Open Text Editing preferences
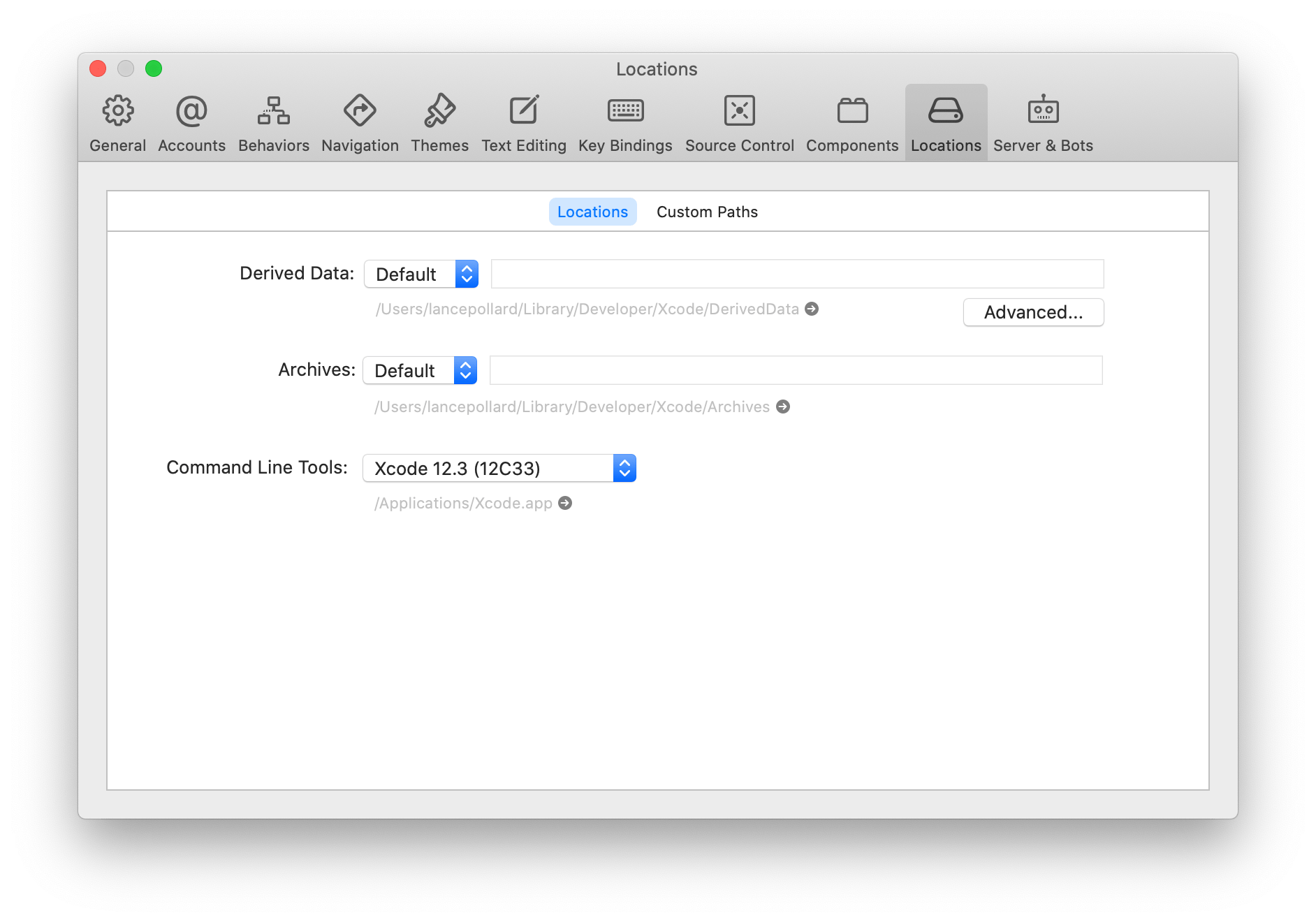This screenshot has height=922, width=1316. point(524,122)
